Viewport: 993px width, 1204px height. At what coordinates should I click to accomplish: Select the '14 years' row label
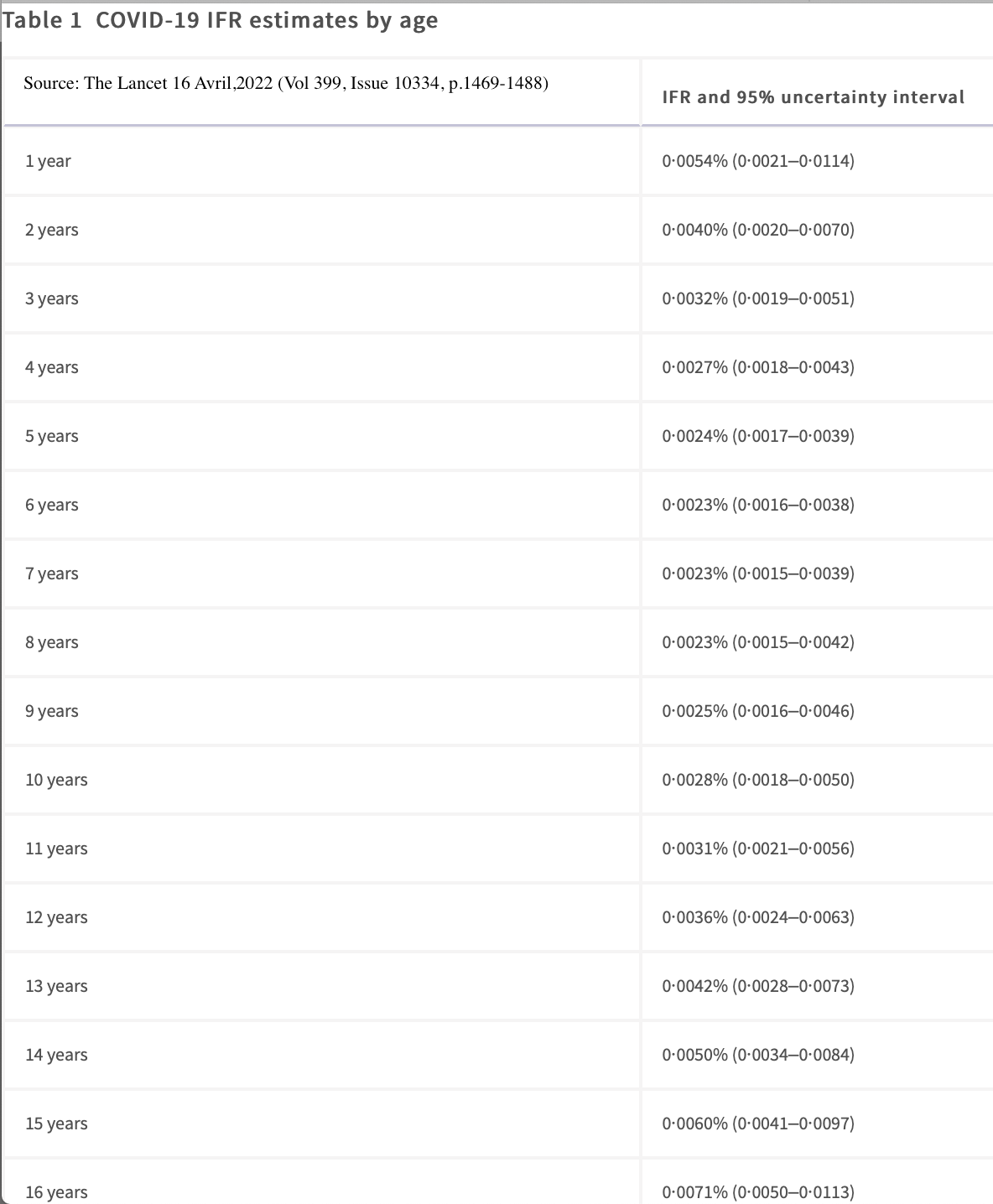click(56, 1055)
